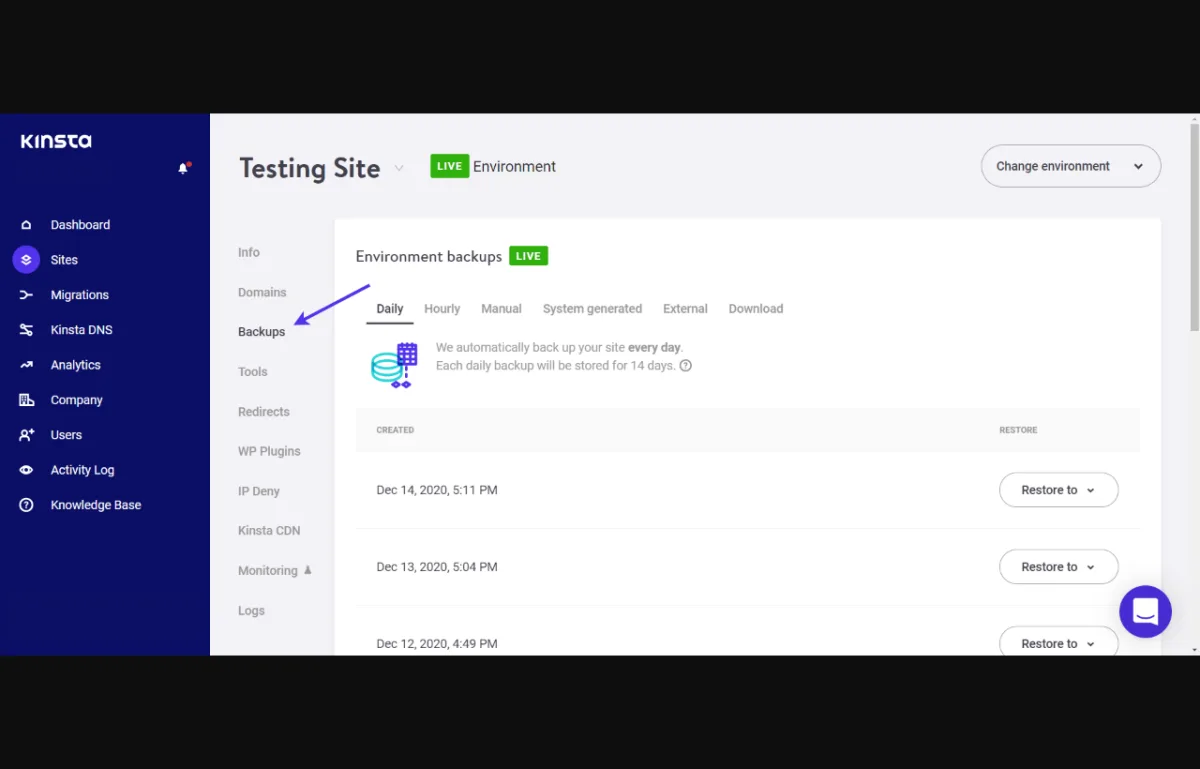Go to Migrations in the sidebar

[80, 295]
